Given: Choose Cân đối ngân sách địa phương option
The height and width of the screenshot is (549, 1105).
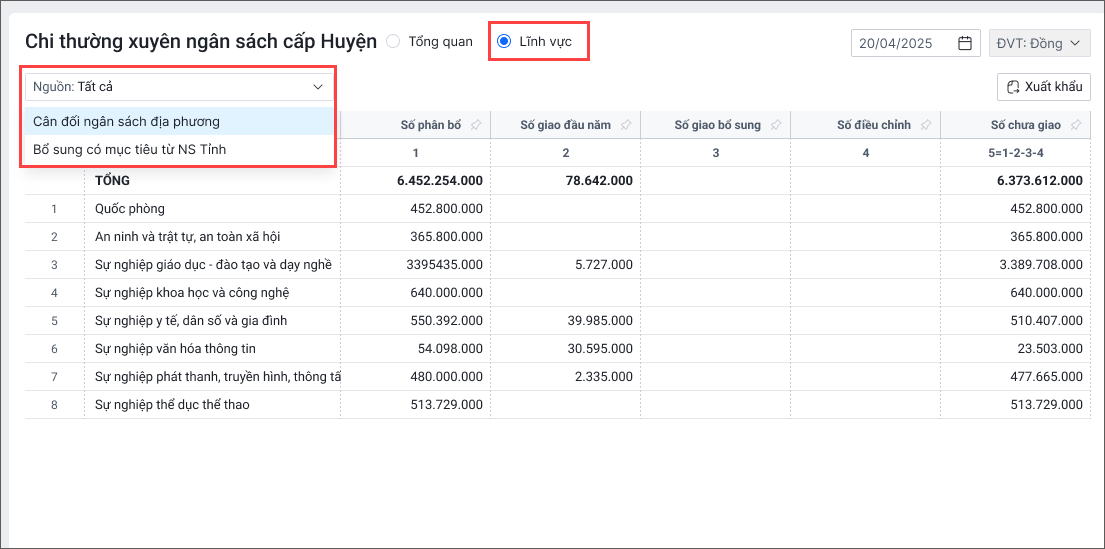Looking at the screenshot, I should click(127, 121).
